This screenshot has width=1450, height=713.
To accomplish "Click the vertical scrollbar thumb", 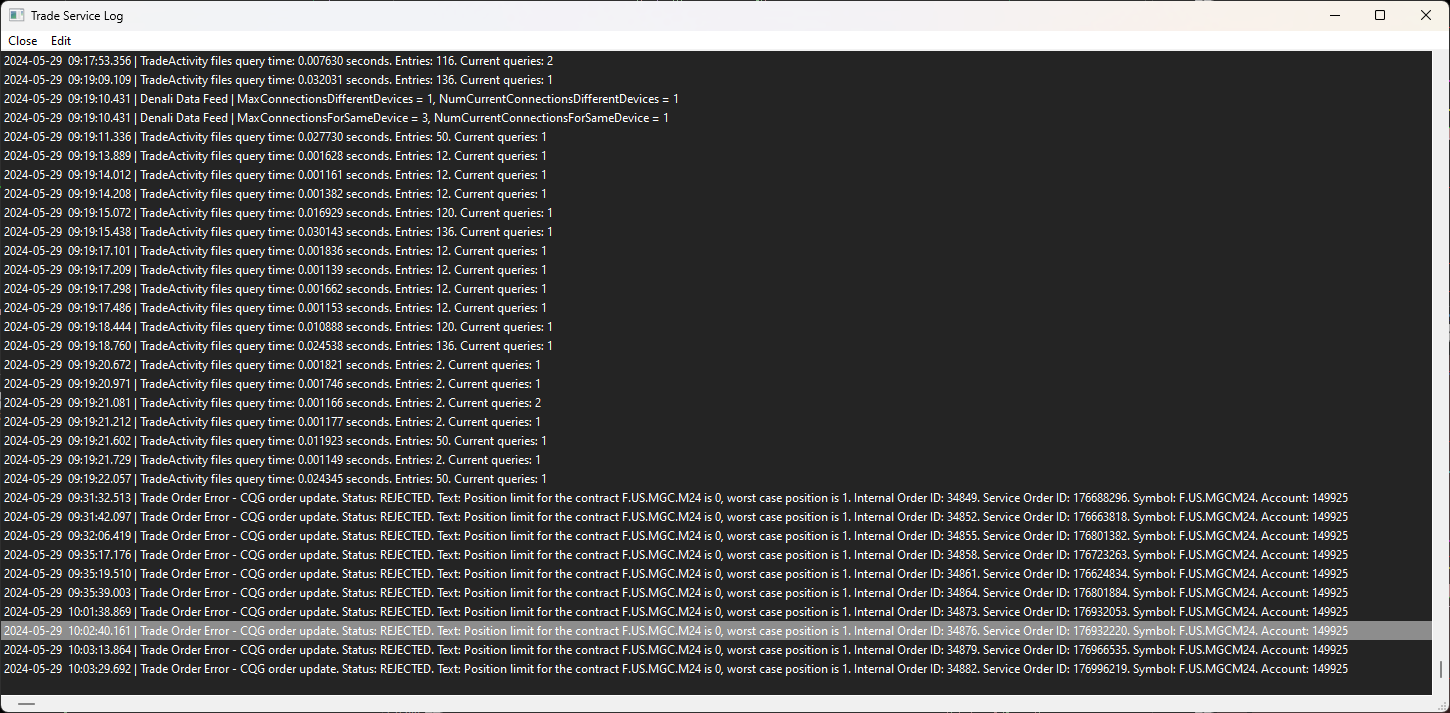I will [1441, 669].
